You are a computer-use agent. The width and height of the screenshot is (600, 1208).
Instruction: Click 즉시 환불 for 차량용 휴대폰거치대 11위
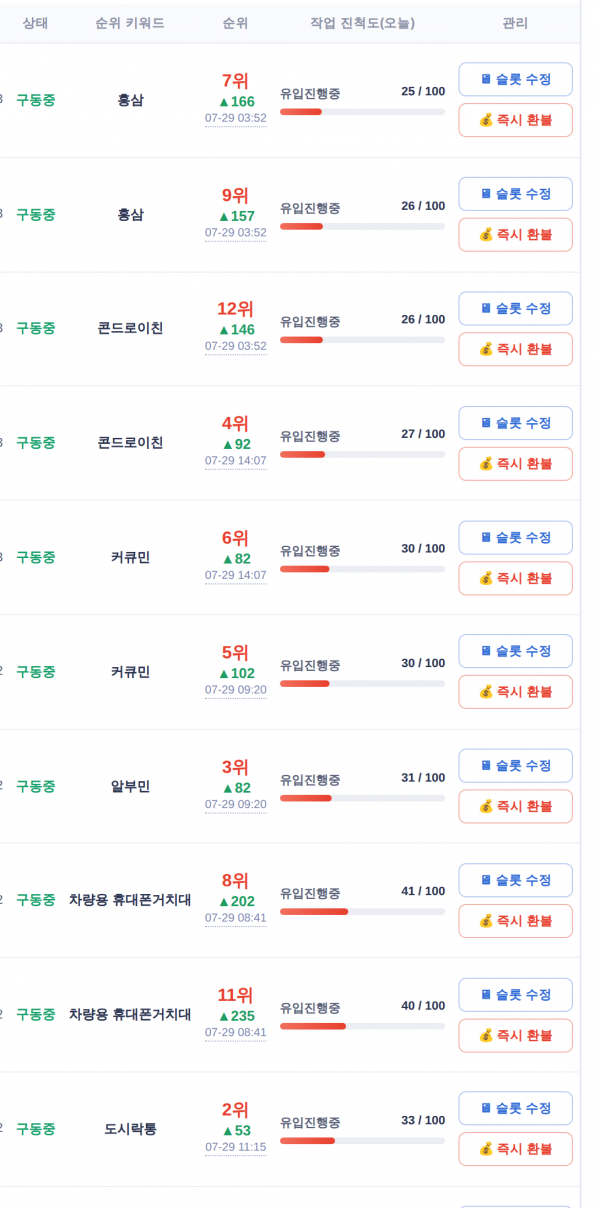pyautogui.click(x=516, y=1035)
